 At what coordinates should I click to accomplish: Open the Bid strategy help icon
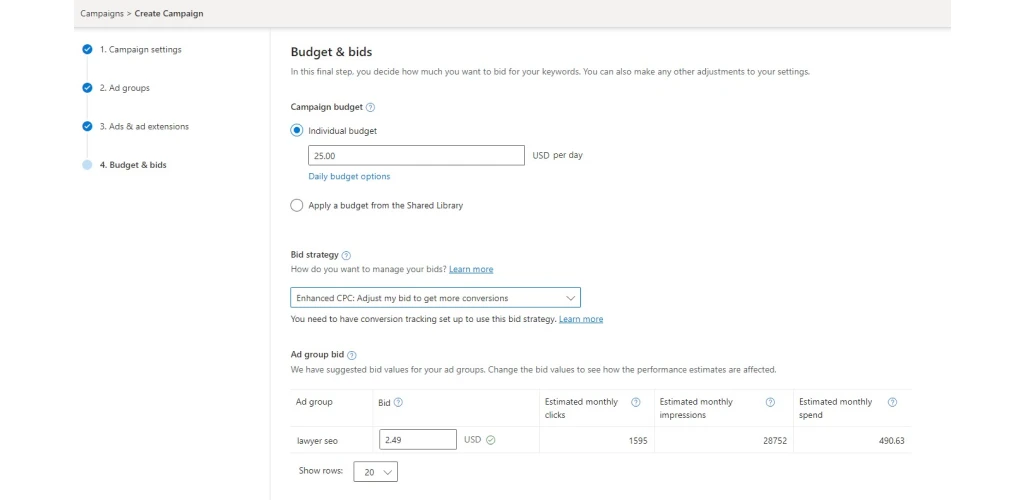point(346,255)
